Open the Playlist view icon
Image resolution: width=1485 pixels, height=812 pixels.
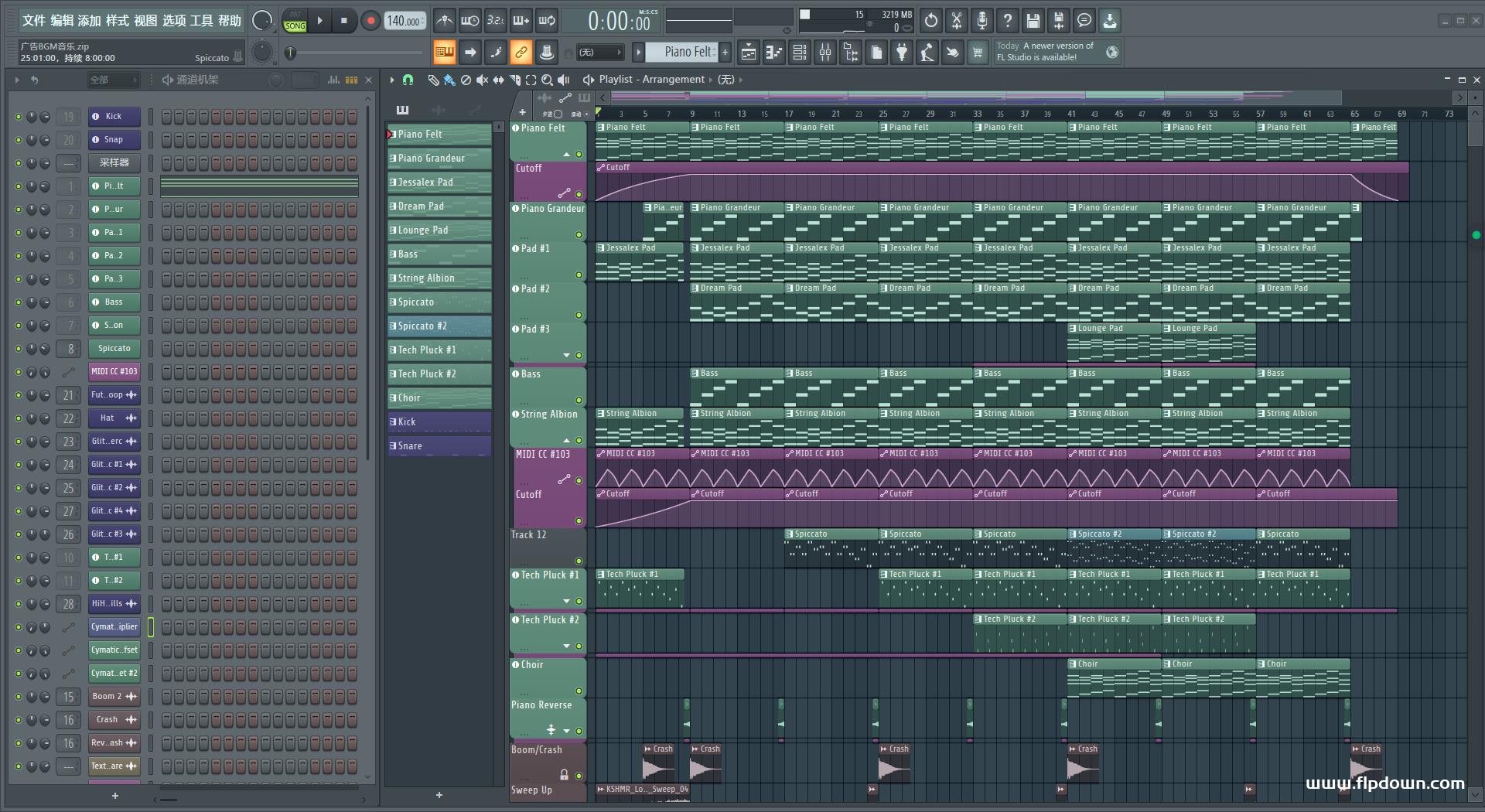click(x=748, y=53)
